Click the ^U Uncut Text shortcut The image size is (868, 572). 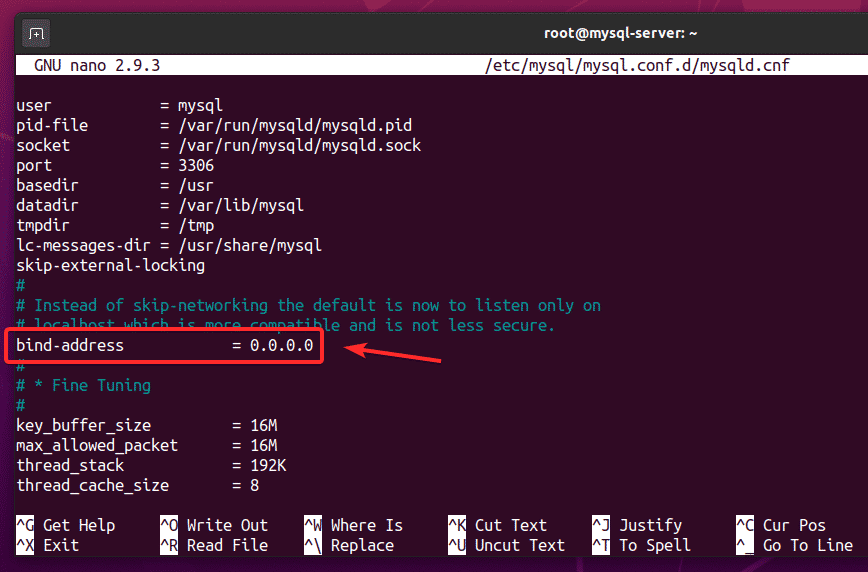point(507,545)
